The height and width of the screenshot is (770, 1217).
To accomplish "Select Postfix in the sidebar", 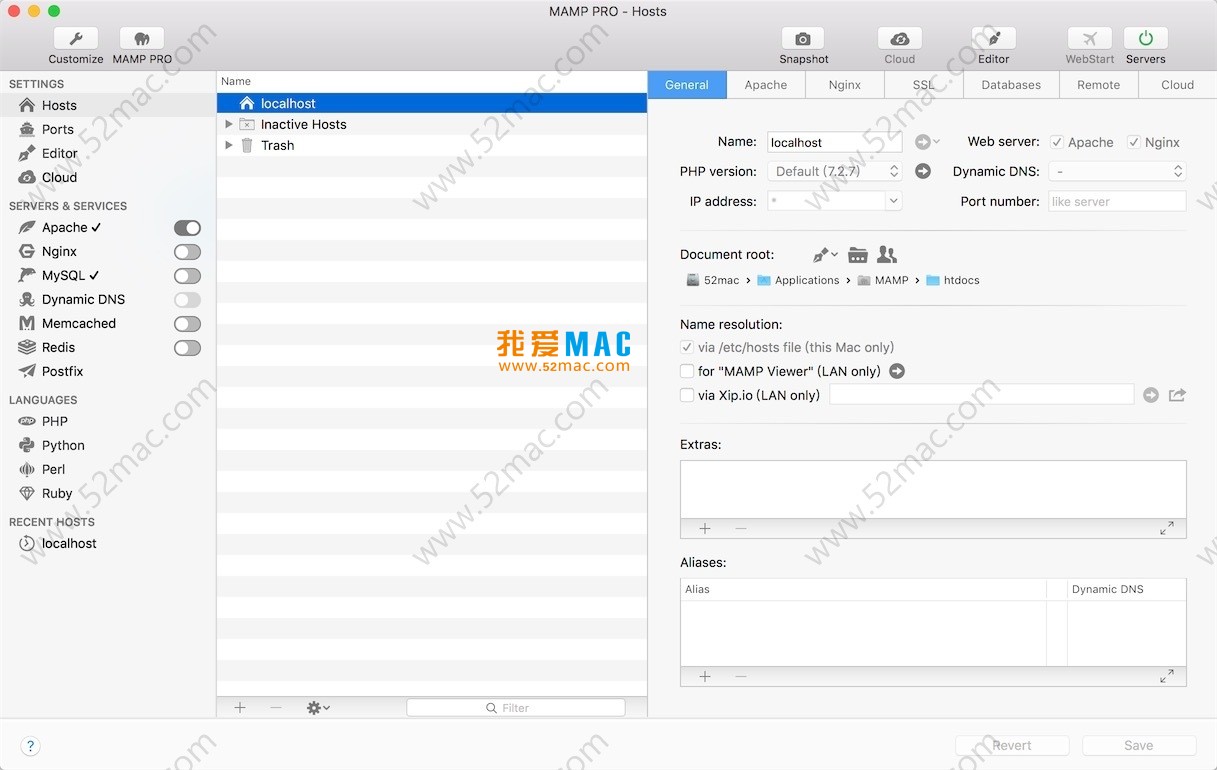I will point(62,371).
